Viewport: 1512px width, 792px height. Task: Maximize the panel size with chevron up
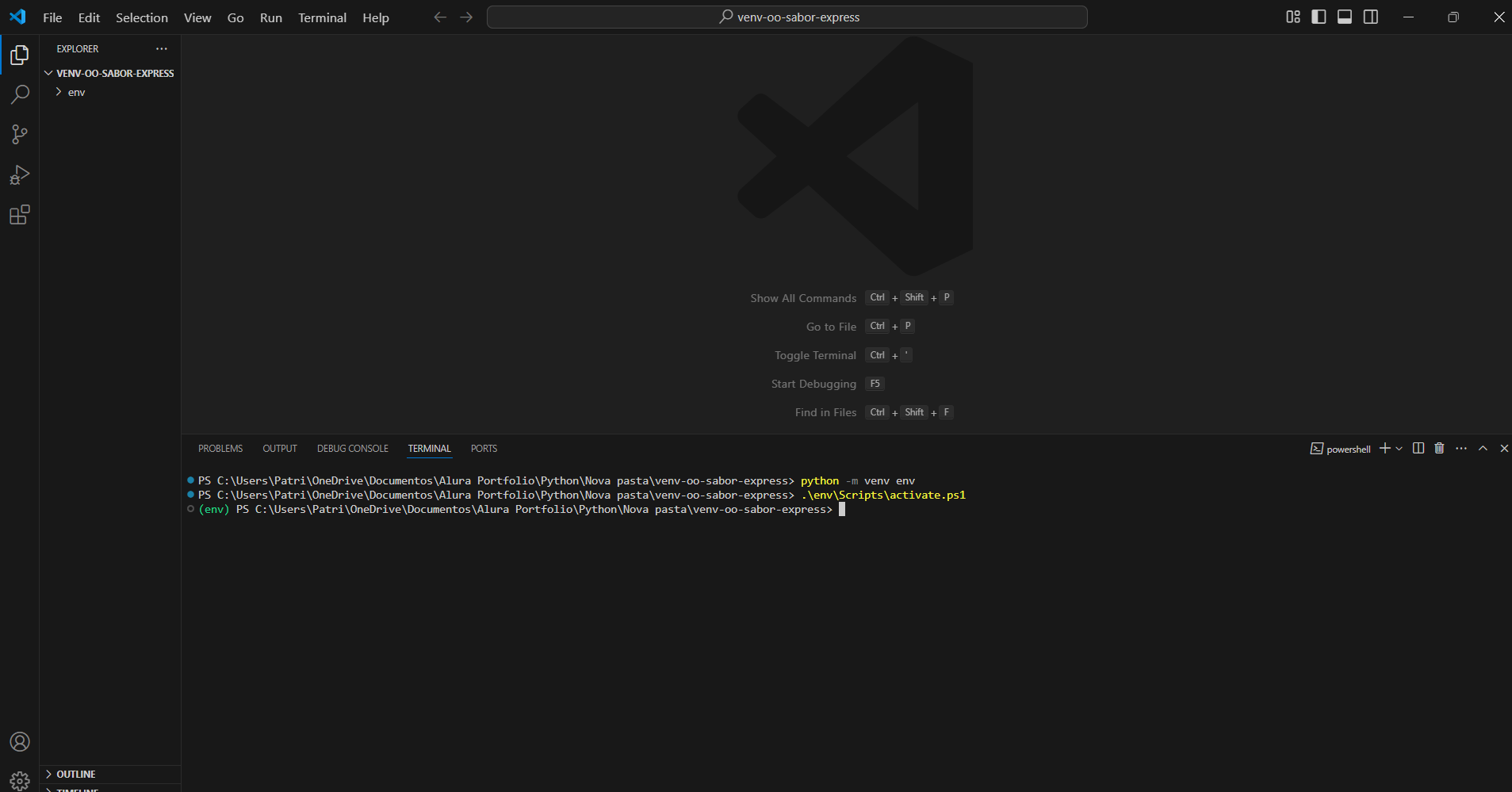tap(1483, 449)
